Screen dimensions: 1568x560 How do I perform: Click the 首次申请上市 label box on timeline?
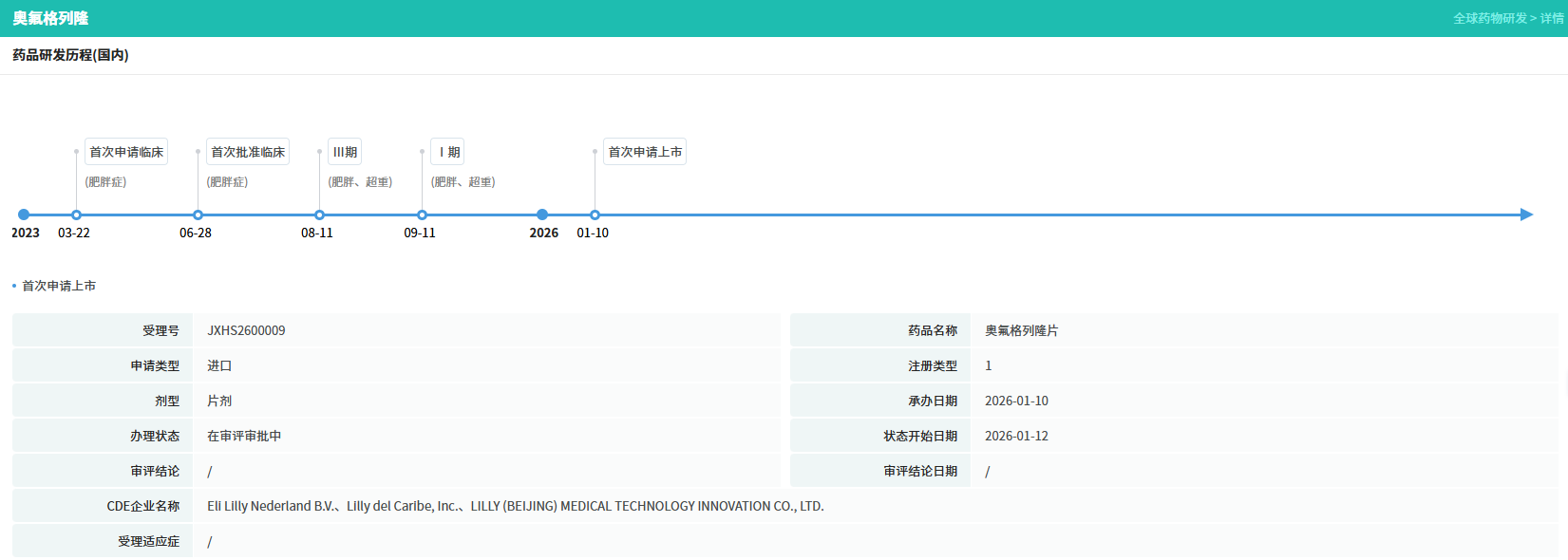tap(645, 152)
